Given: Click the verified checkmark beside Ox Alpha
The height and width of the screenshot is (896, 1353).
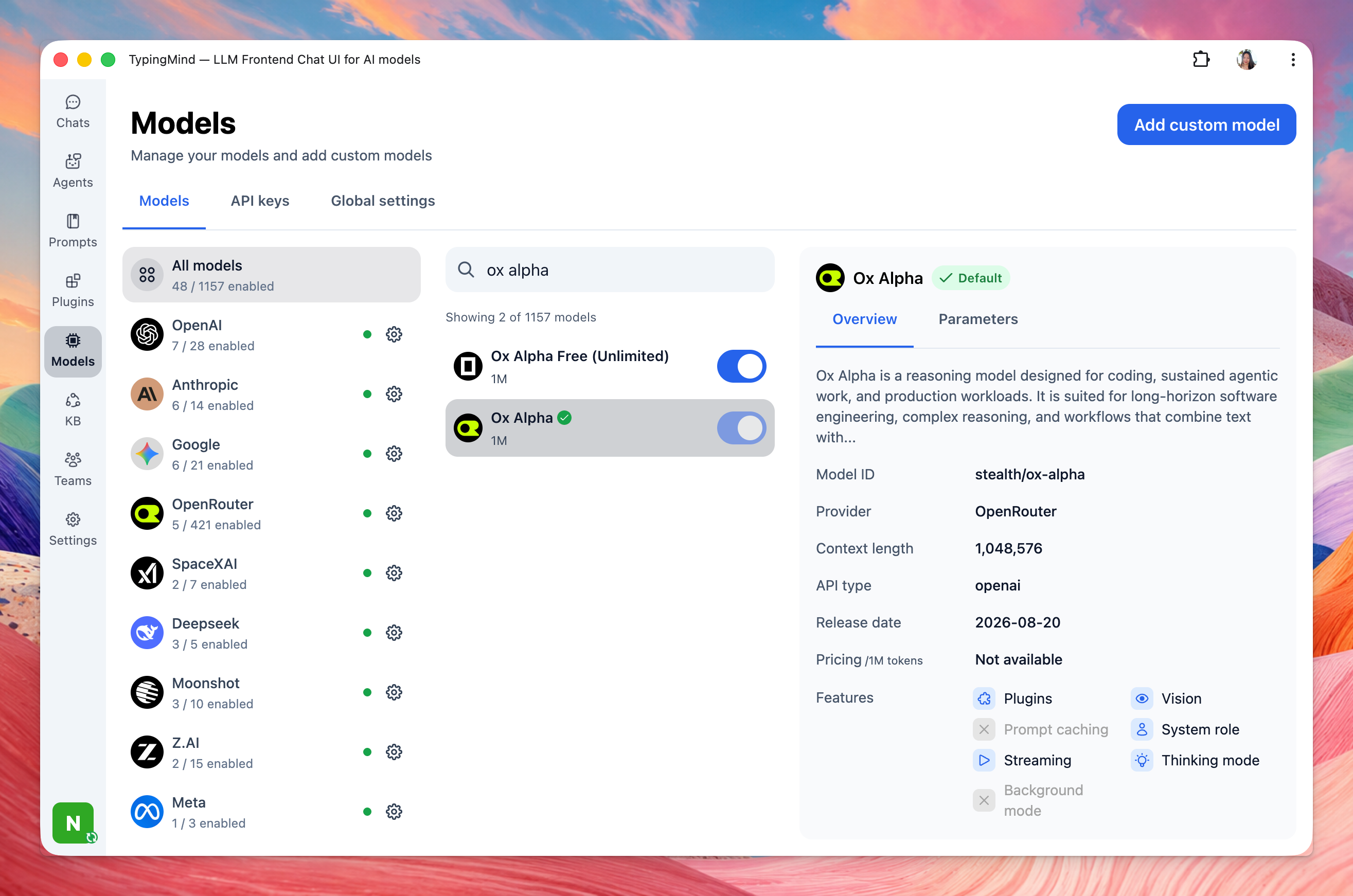Looking at the screenshot, I should click(564, 418).
